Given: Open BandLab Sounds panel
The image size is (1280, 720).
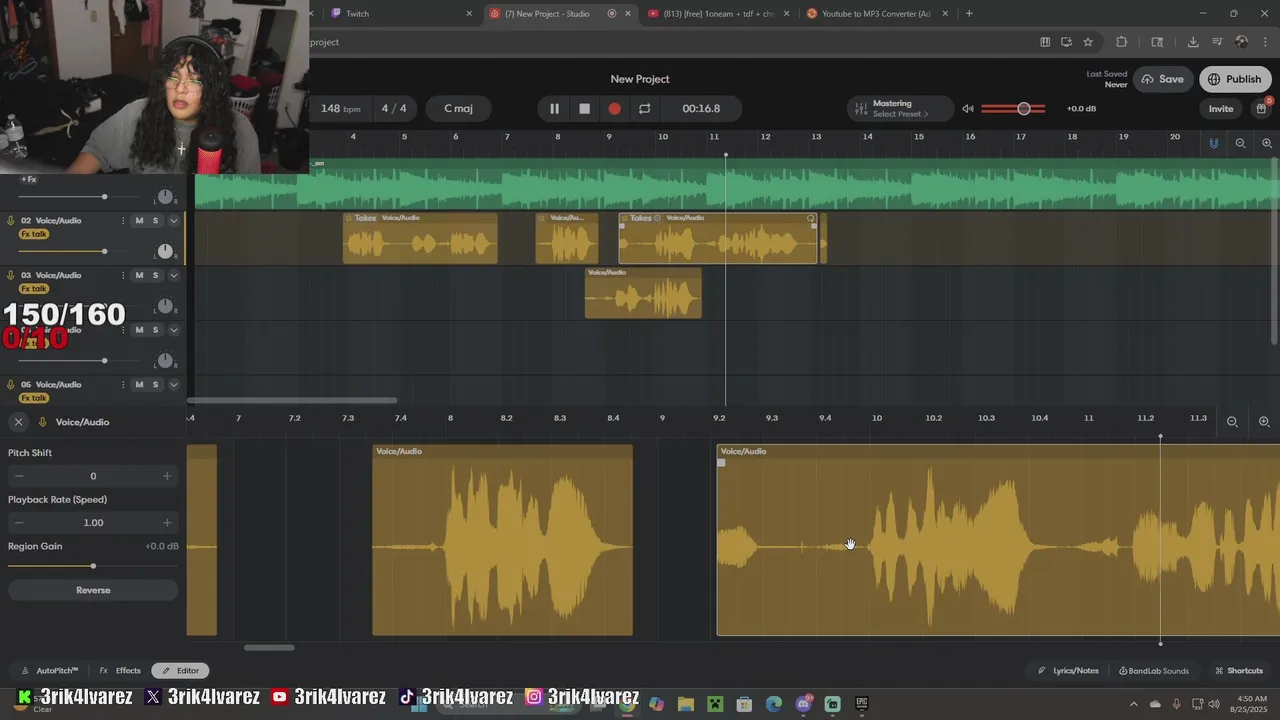Looking at the screenshot, I should click(x=1154, y=671).
